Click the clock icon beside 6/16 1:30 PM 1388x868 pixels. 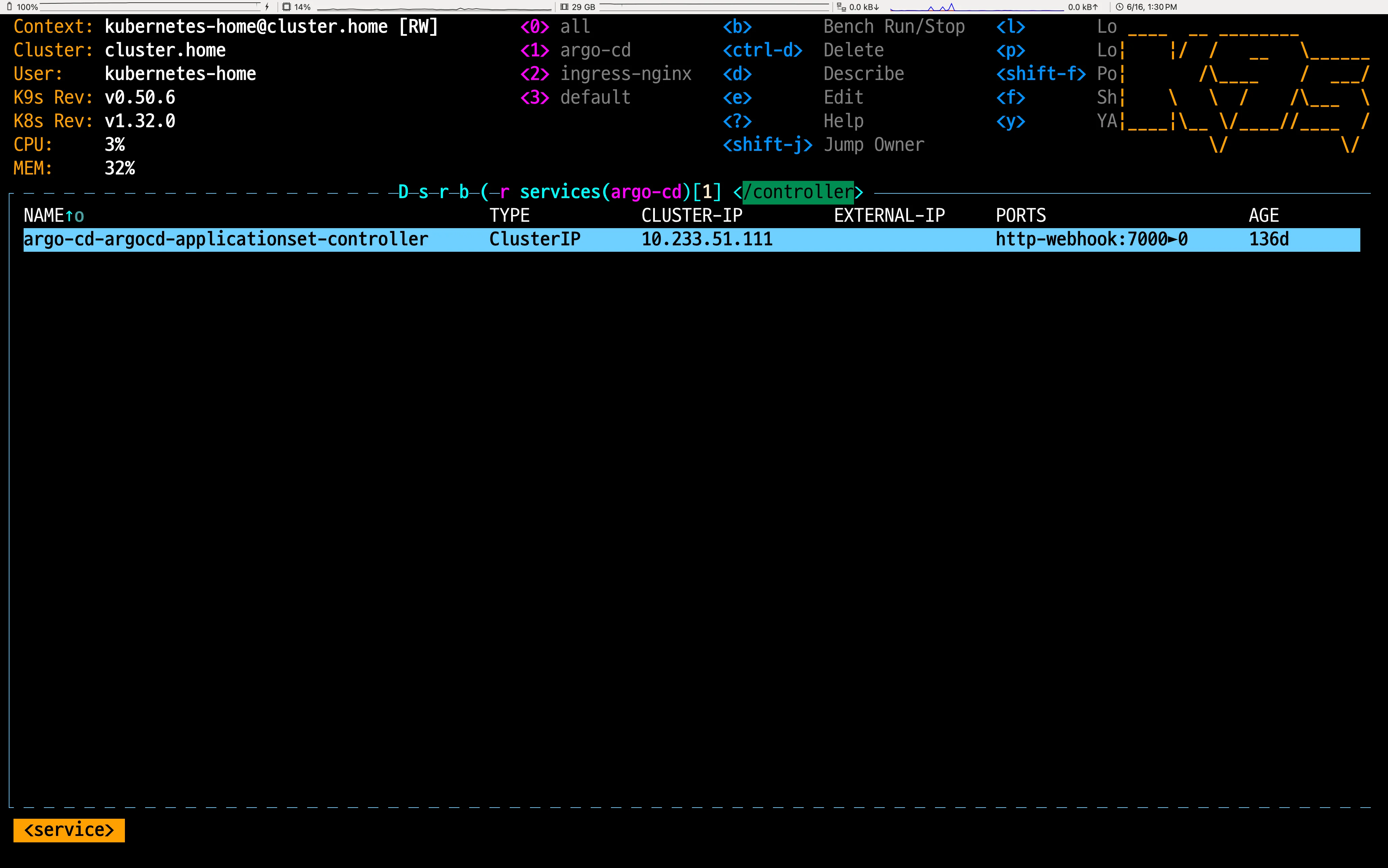click(1119, 7)
